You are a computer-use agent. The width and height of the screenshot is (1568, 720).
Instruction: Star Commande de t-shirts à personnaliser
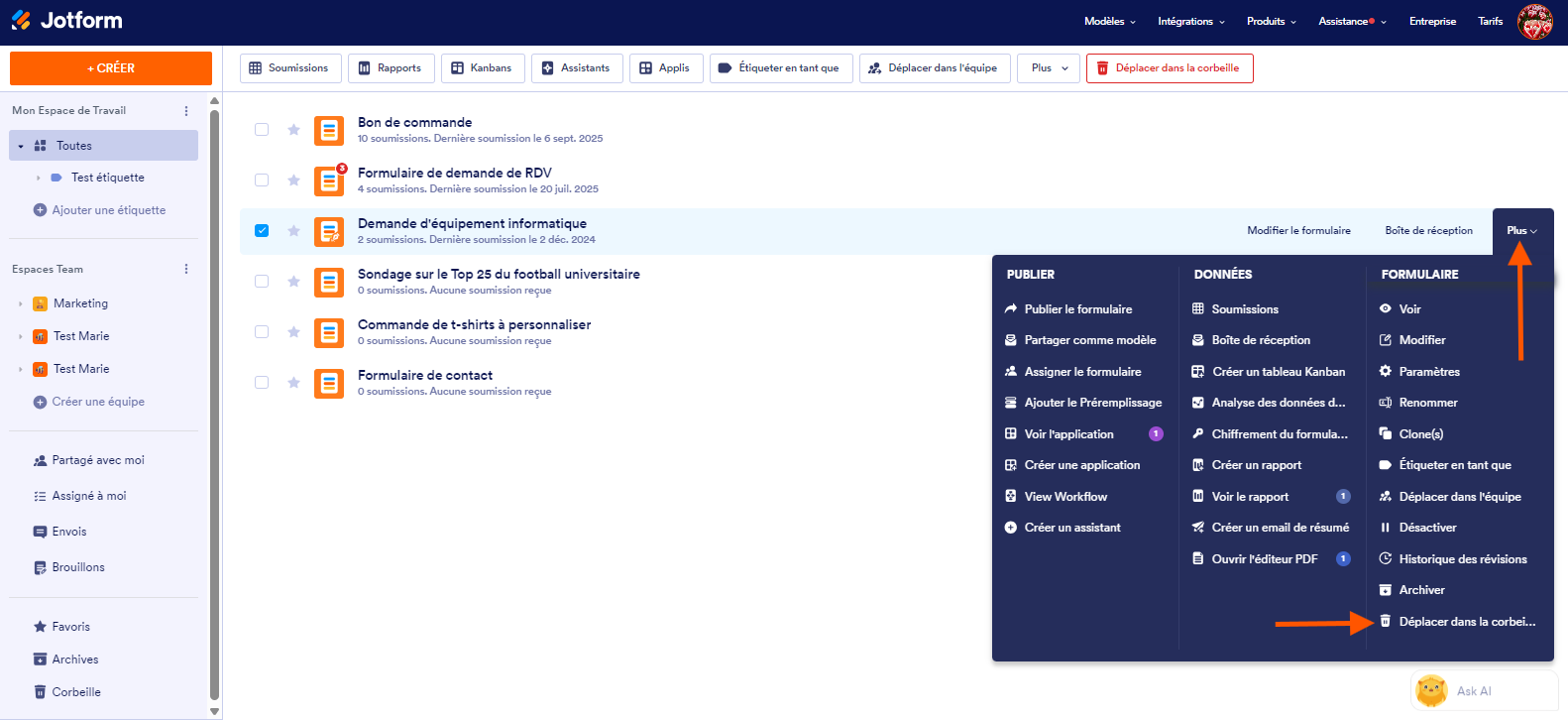coord(293,331)
